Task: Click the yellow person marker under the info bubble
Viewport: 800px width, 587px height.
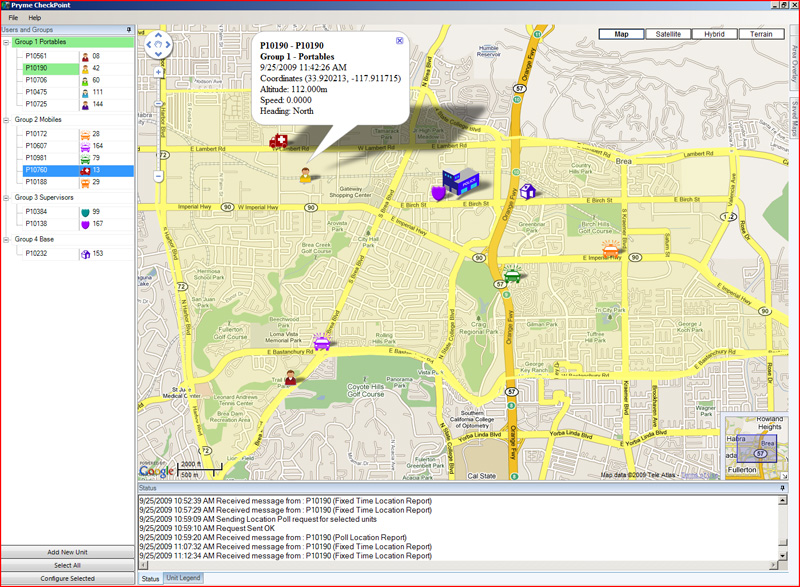Action: click(x=305, y=175)
